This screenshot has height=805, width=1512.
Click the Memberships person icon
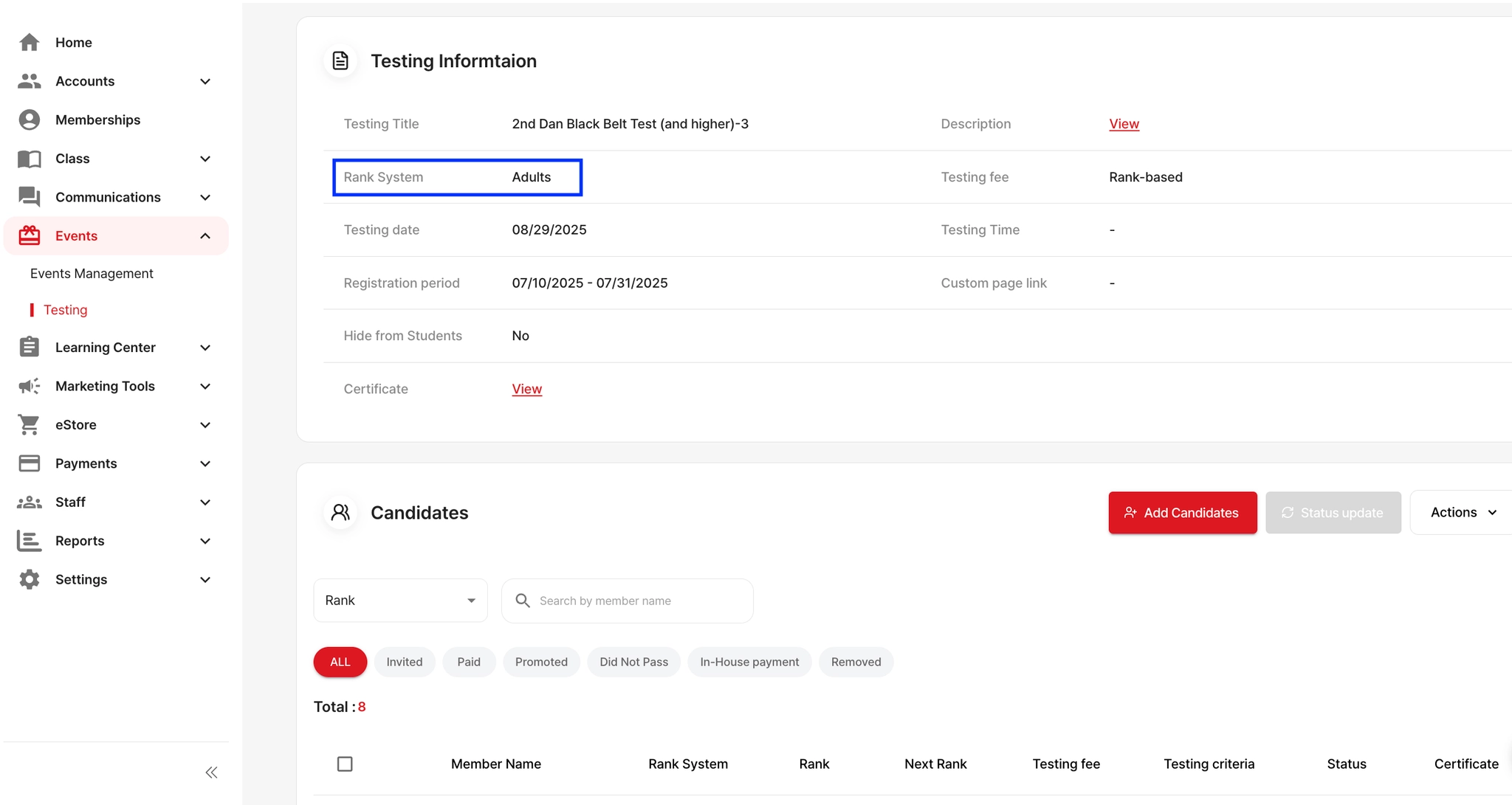click(30, 120)
